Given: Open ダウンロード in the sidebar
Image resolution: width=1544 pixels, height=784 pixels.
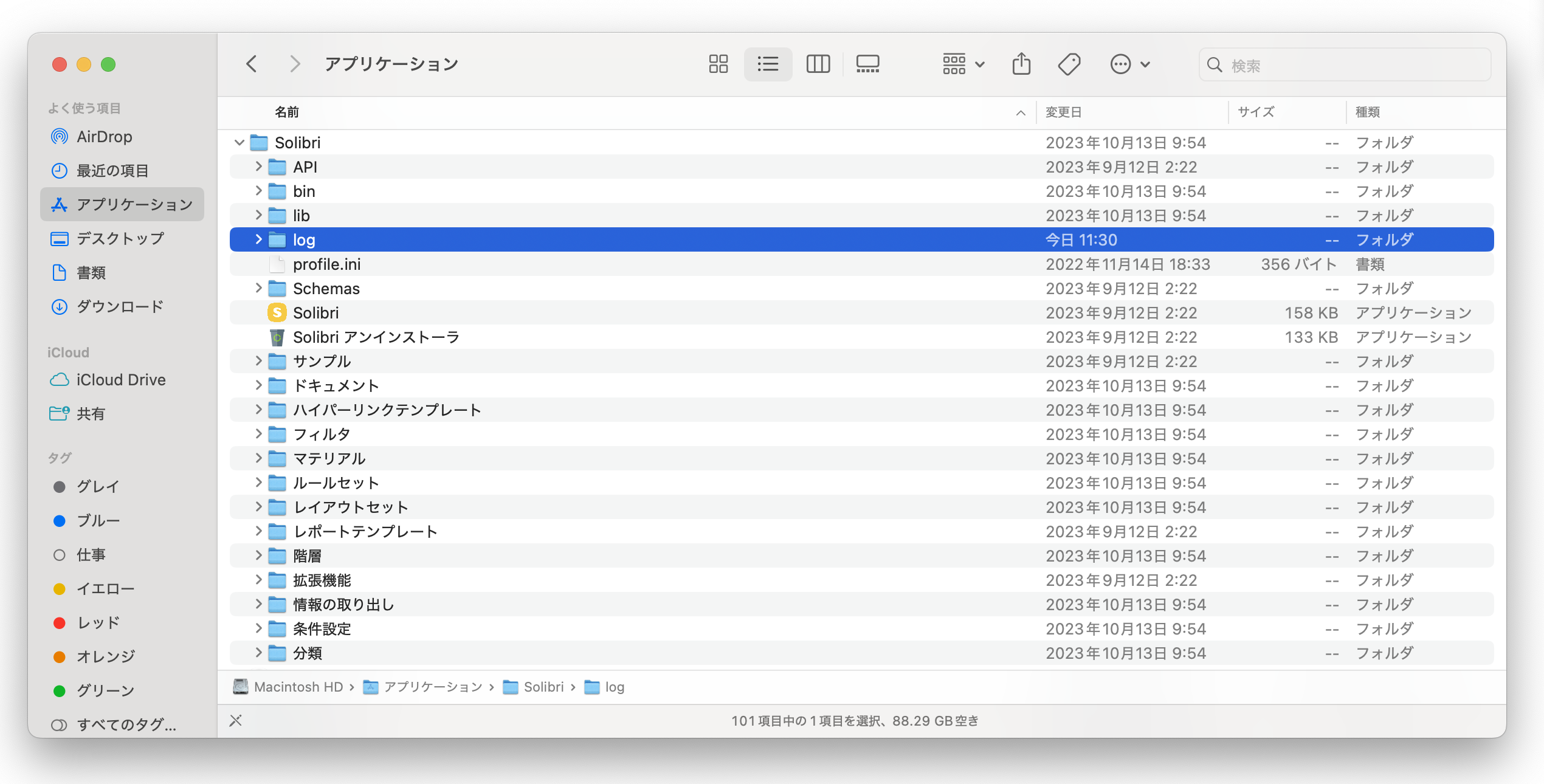Looking at the screenshot, I should (122, 307).
